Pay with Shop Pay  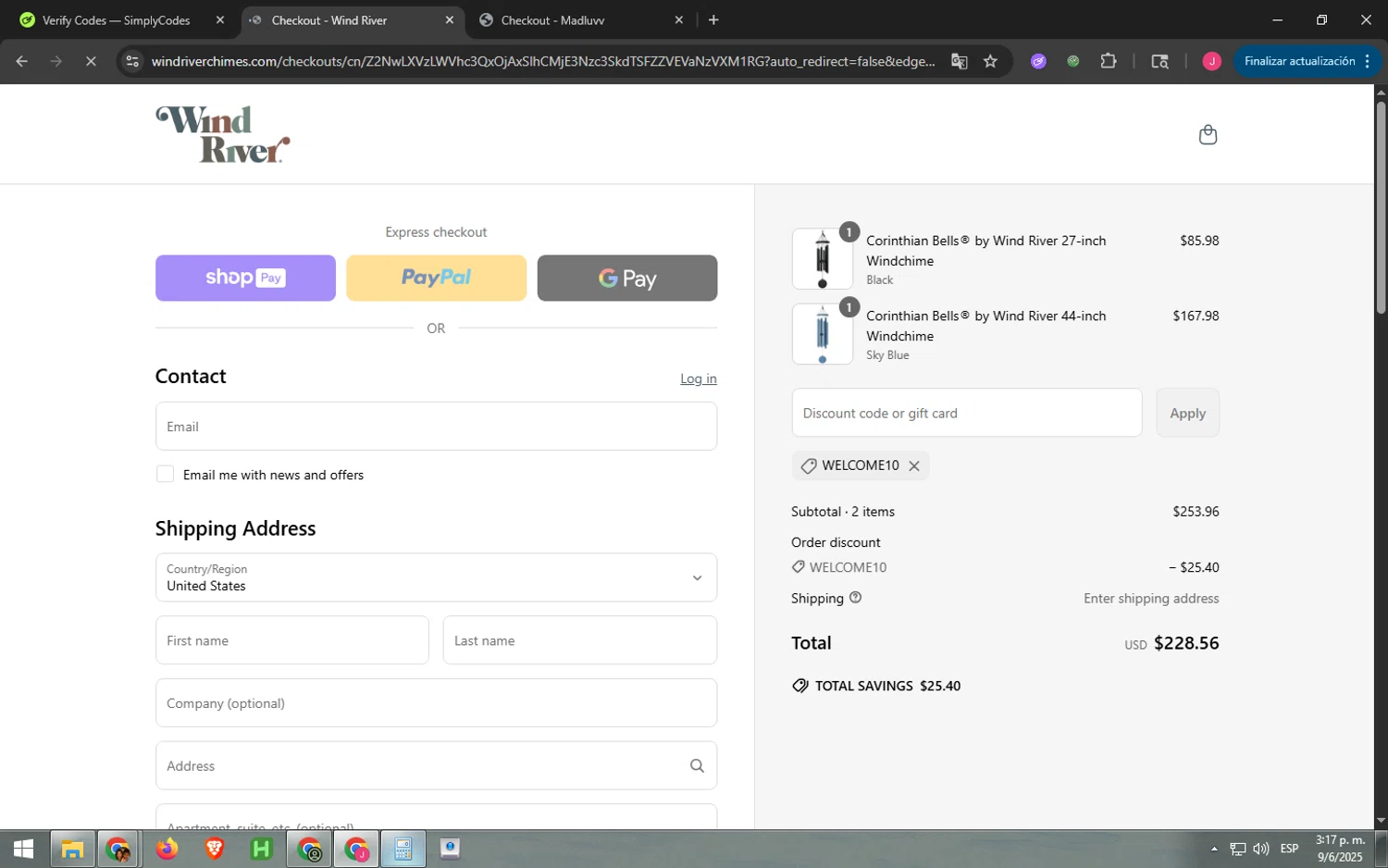[x=245, y=278]
